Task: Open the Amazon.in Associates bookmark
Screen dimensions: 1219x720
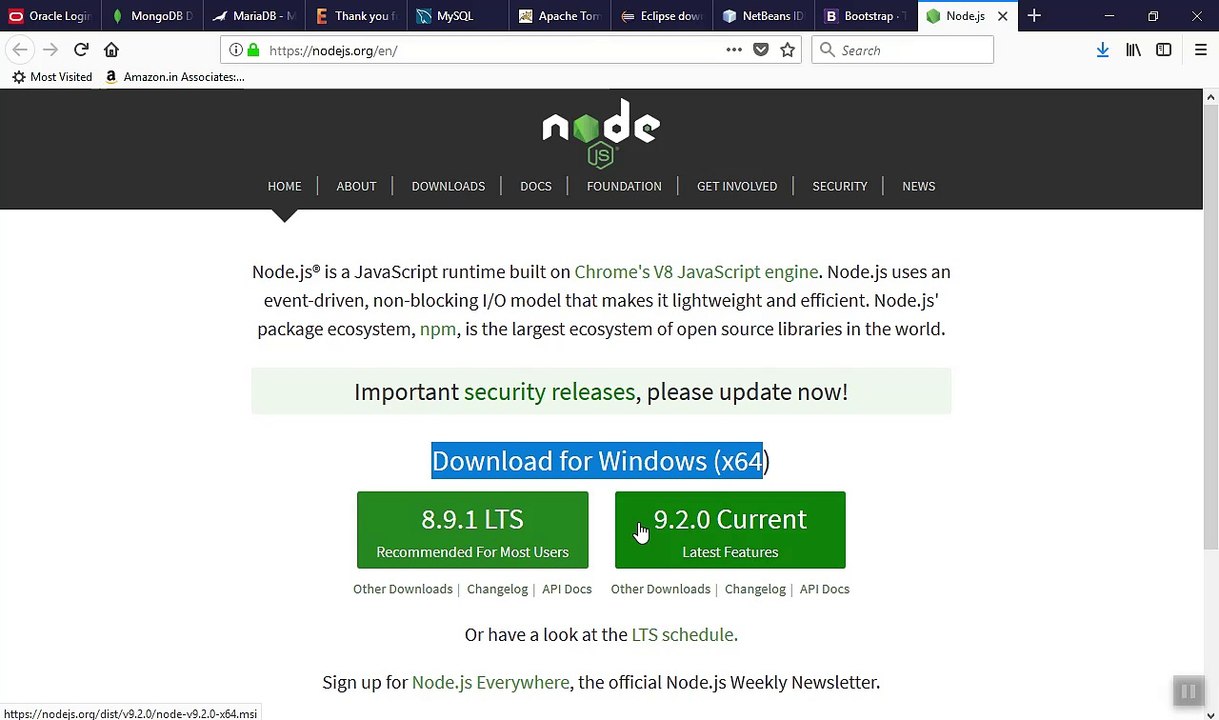Action: [x=174, y=77]
